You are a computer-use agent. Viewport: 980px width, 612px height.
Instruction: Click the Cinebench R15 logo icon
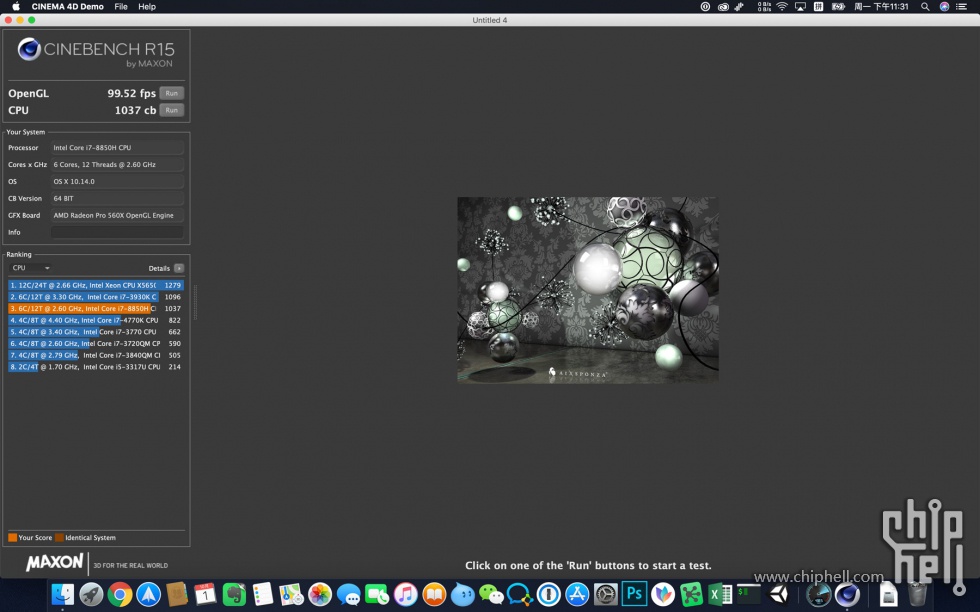pyautogui.click(x=29, y=49)
